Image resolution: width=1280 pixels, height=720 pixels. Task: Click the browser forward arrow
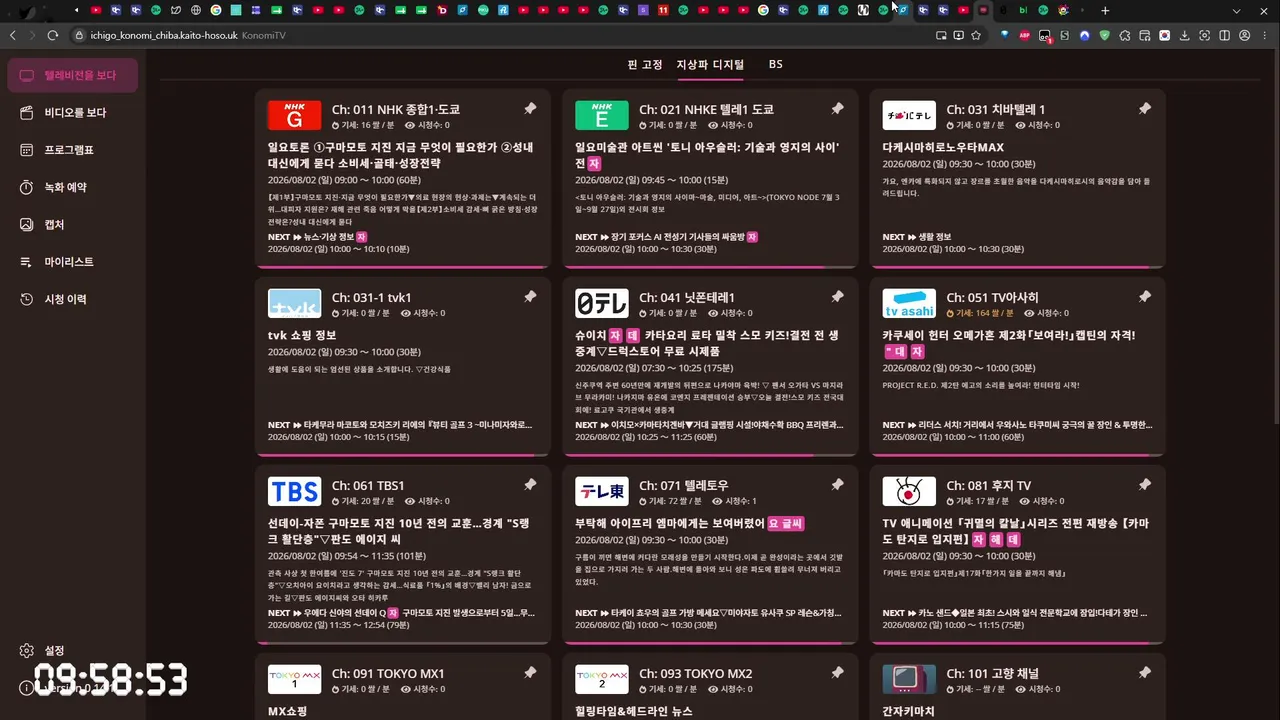pos(33,35)
